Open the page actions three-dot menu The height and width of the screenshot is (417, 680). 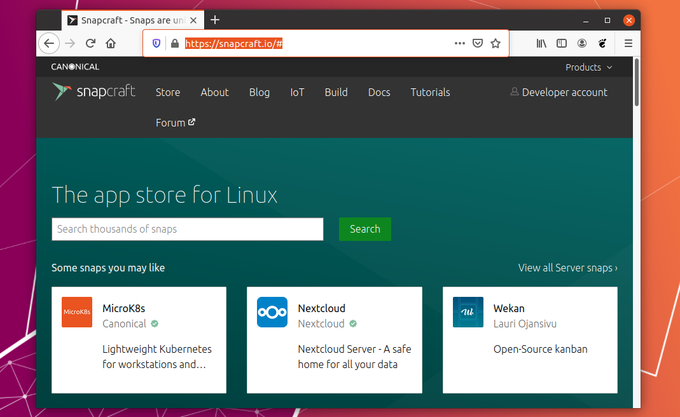pyautogui.click(x=460, y=43)
